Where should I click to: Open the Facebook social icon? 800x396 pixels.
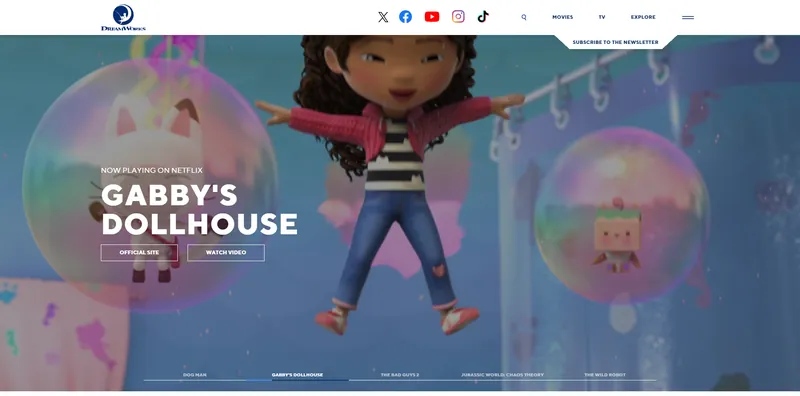406,17
